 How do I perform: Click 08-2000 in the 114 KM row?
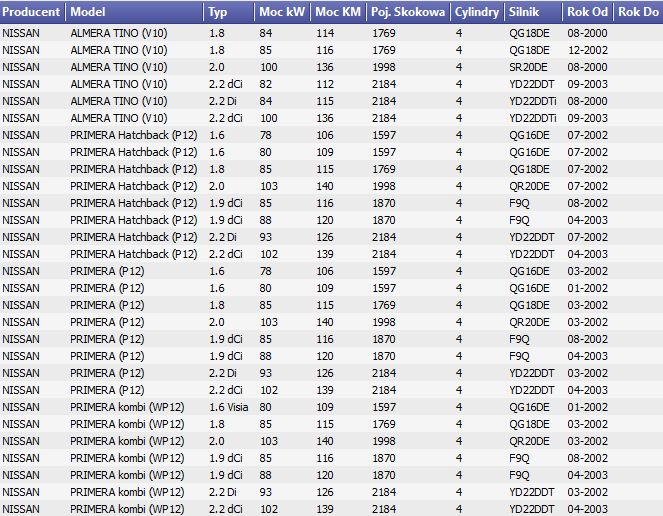coord(588,33)
